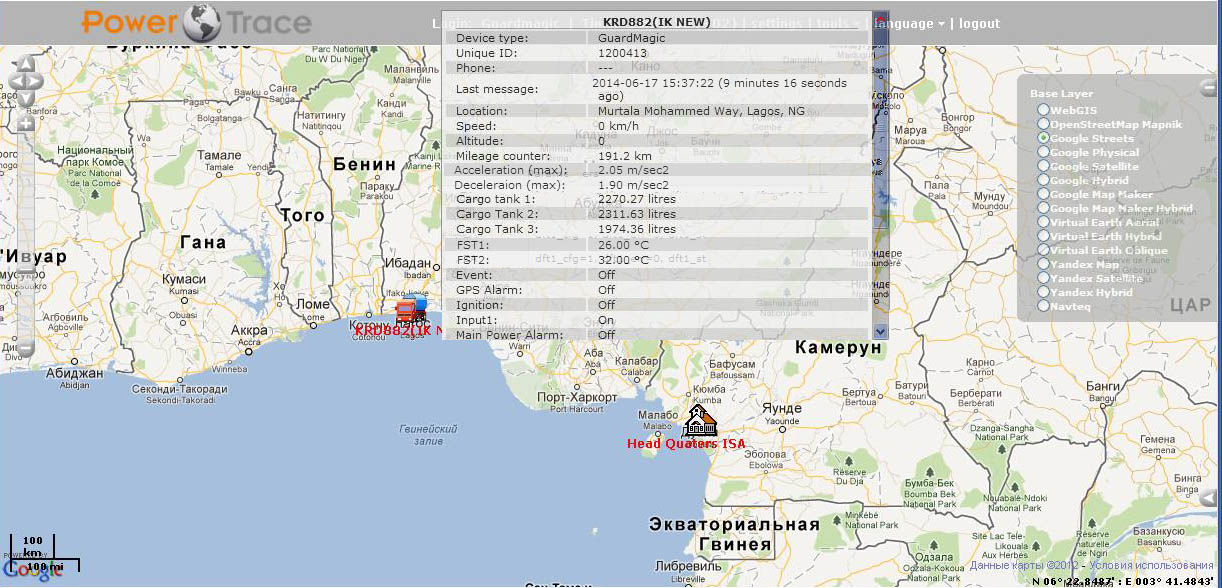Screen dimensions: 1222x588
Task: Click the Head Quaters ISA building icon
Action: point(701,422)
